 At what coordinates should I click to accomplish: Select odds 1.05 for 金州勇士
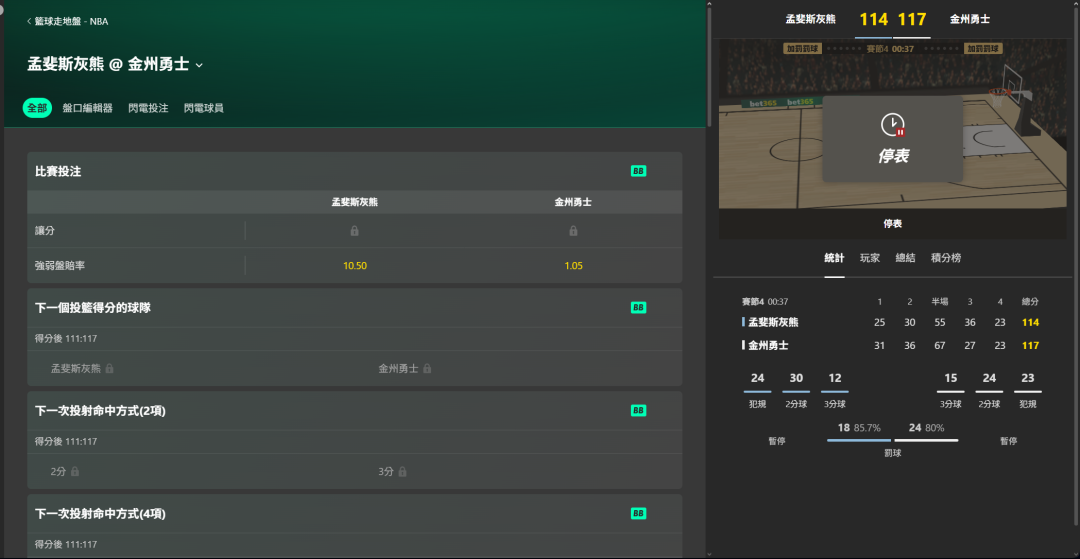pos(573,266)
